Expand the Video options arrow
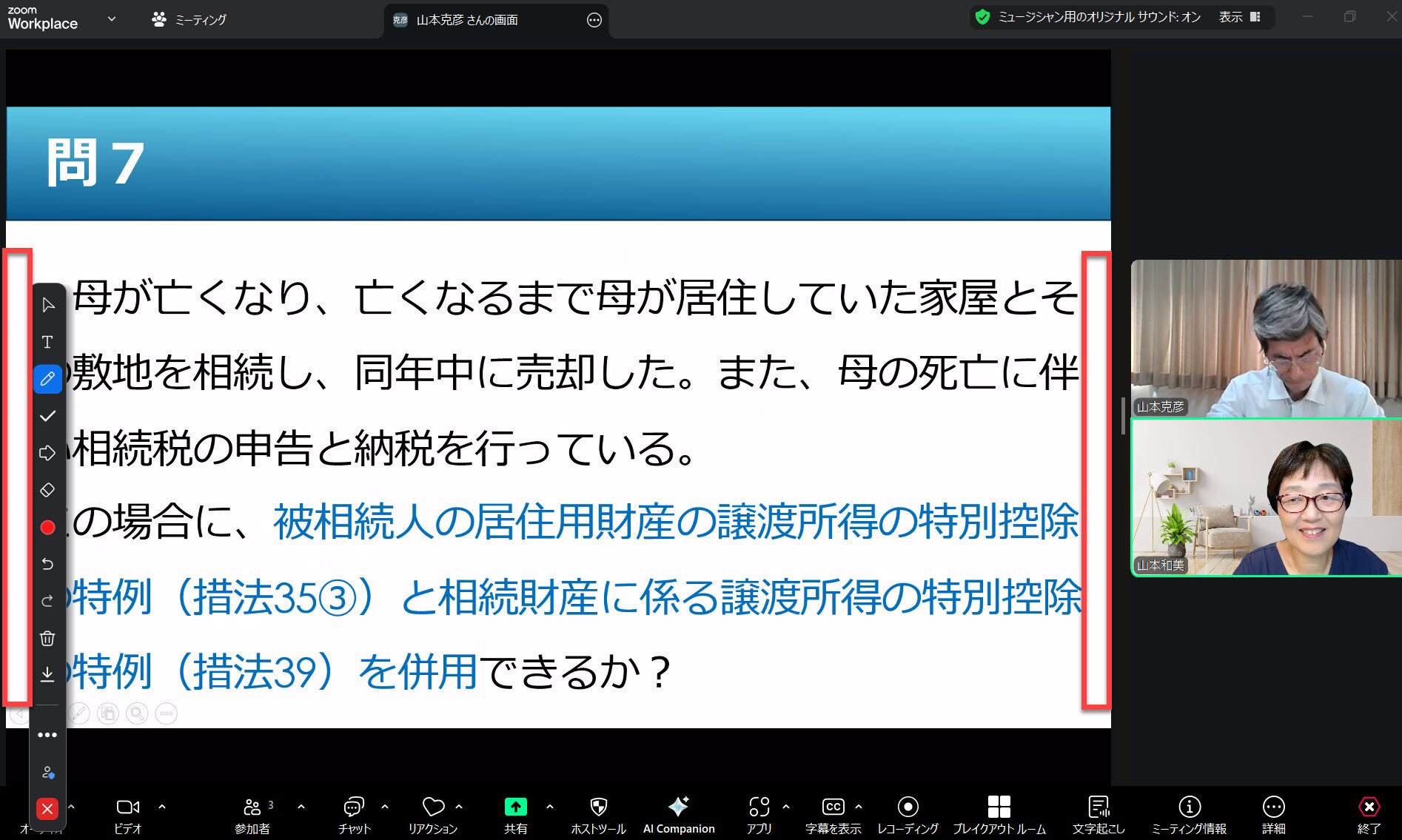 pyautogui.click(x=162, y=807)
